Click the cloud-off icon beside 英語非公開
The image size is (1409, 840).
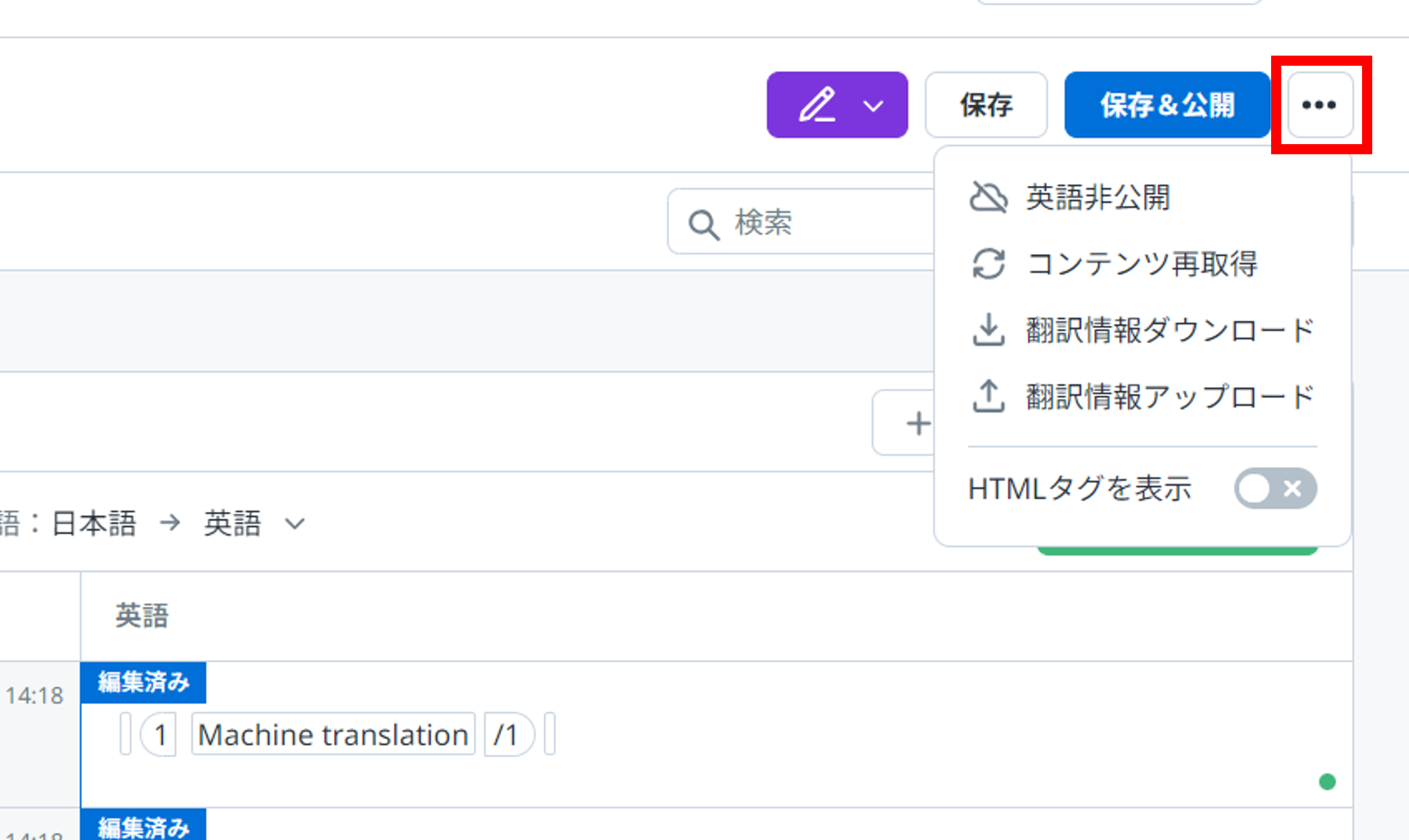[x=989, y=197]
